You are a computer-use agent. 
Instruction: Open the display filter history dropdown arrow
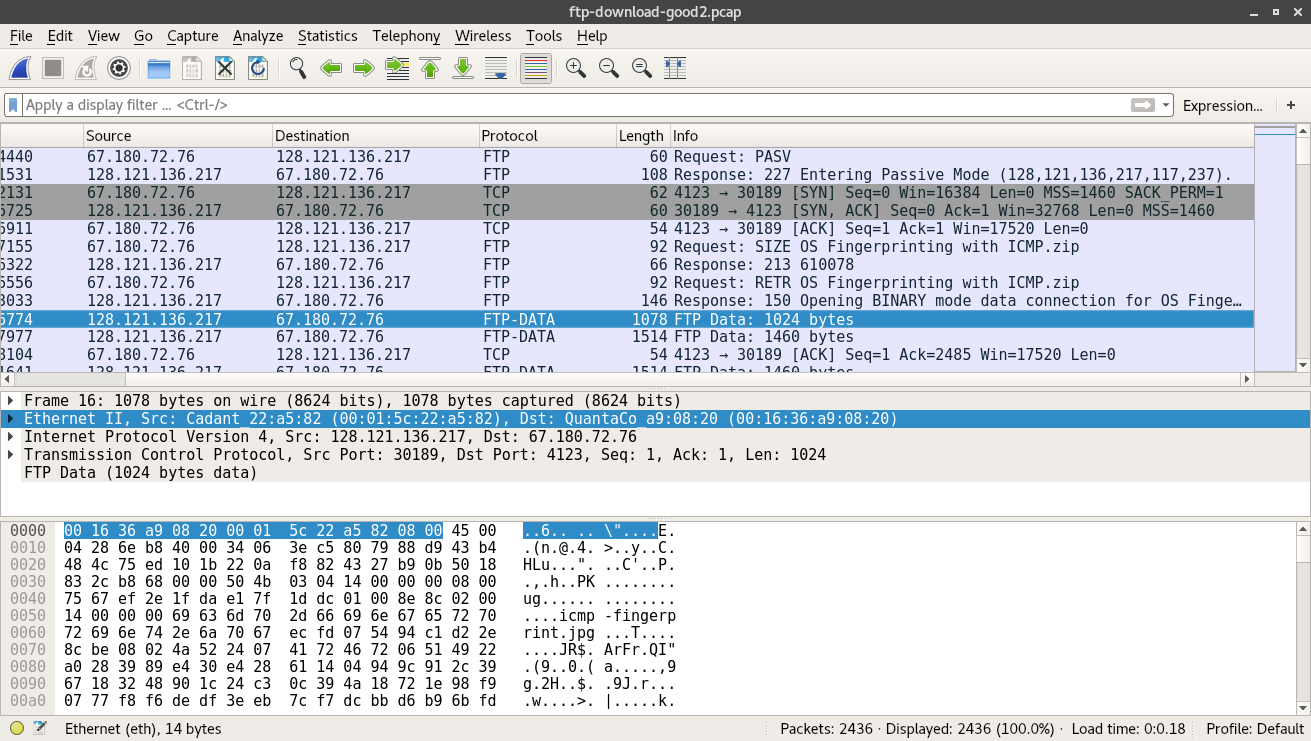pos(1166,105)
